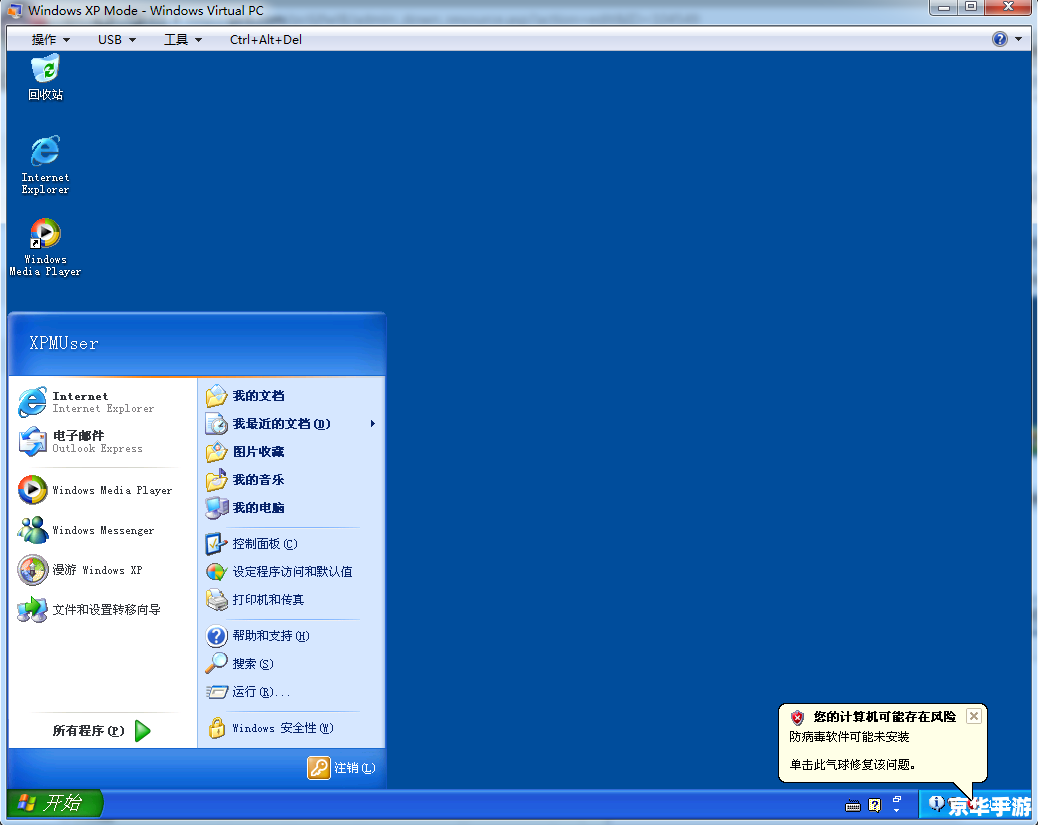This screenshot has height=825, width=1038.
Task: Click the Windows Media Player icon in Start menu
Action: pos(32,490)
